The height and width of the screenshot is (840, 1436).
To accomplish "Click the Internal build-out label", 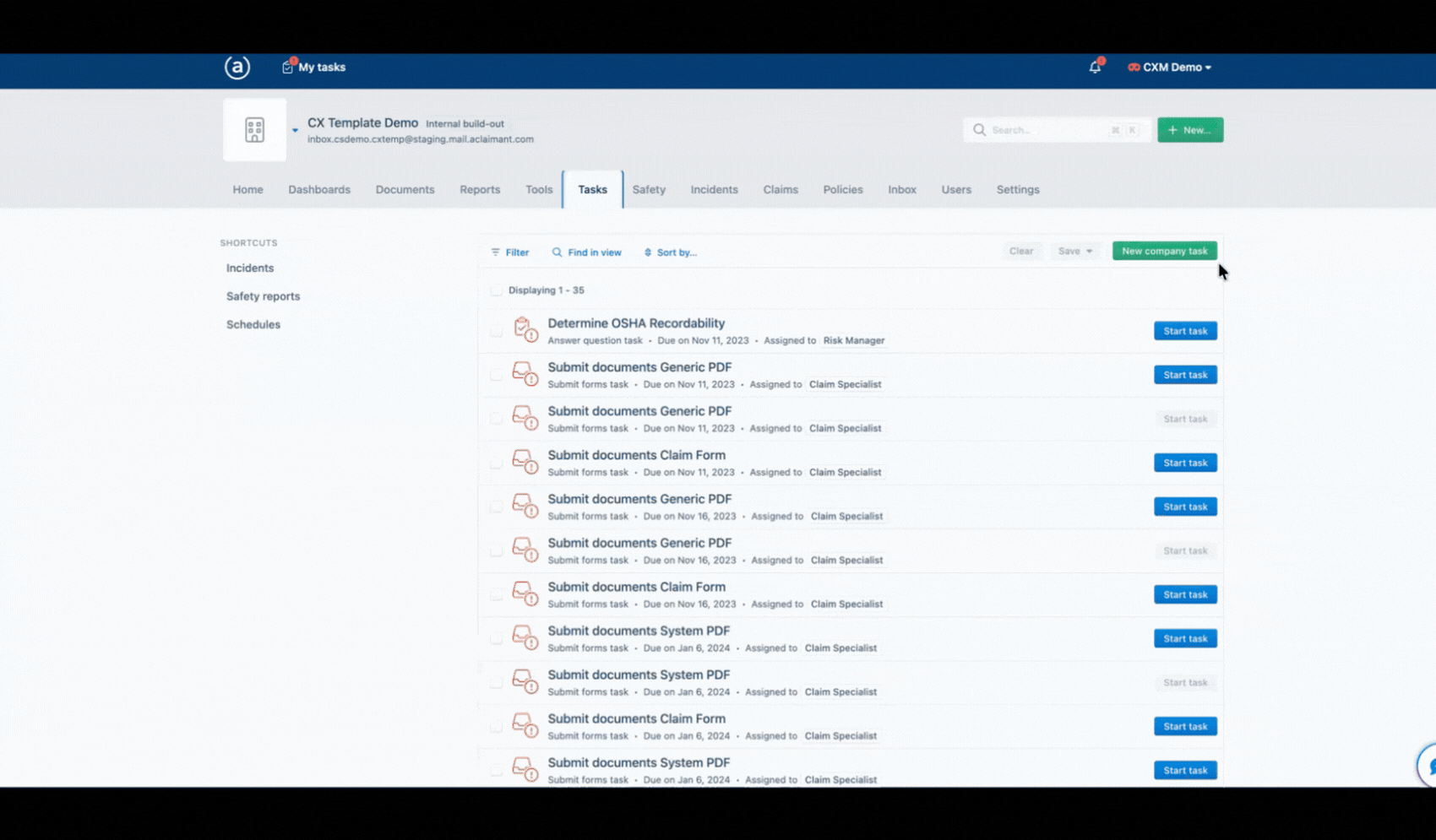I will pos(465,123).
